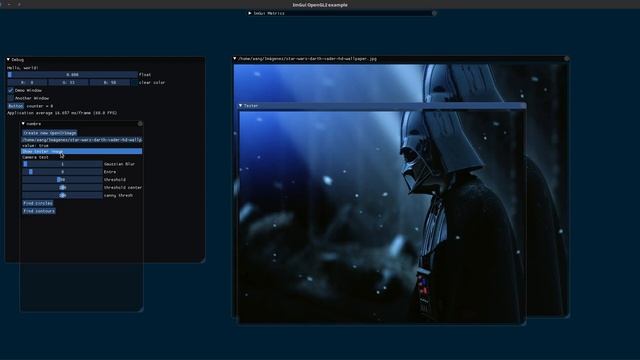
Task: Click the 'clear color' label
Action: 152,82
